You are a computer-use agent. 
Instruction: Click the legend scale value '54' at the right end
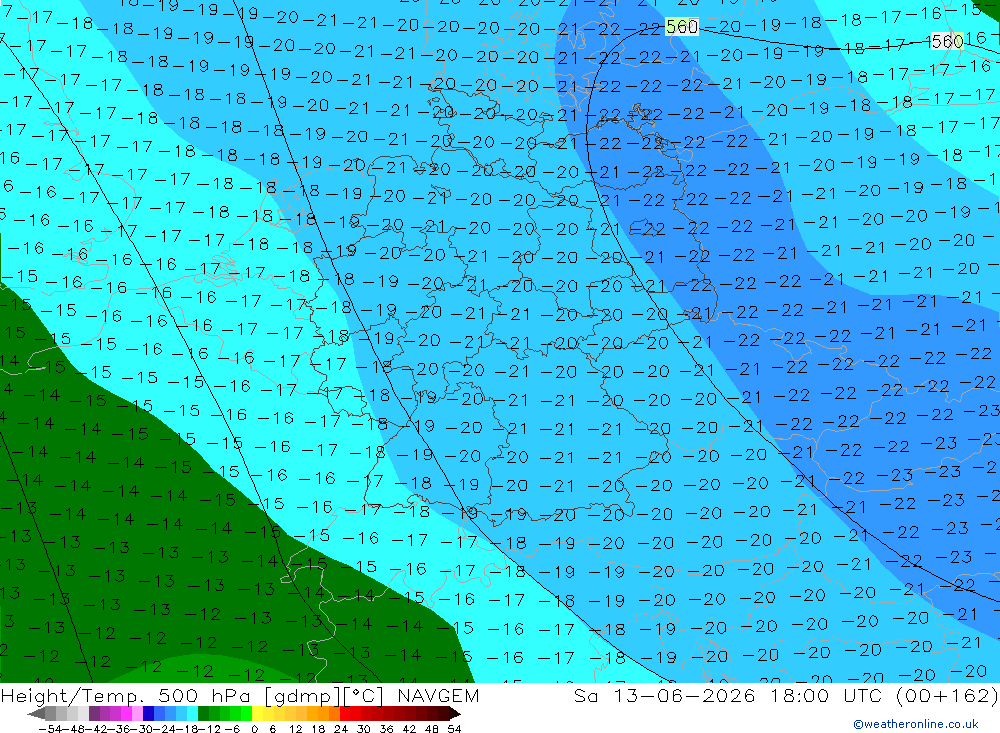pos(454,729)
